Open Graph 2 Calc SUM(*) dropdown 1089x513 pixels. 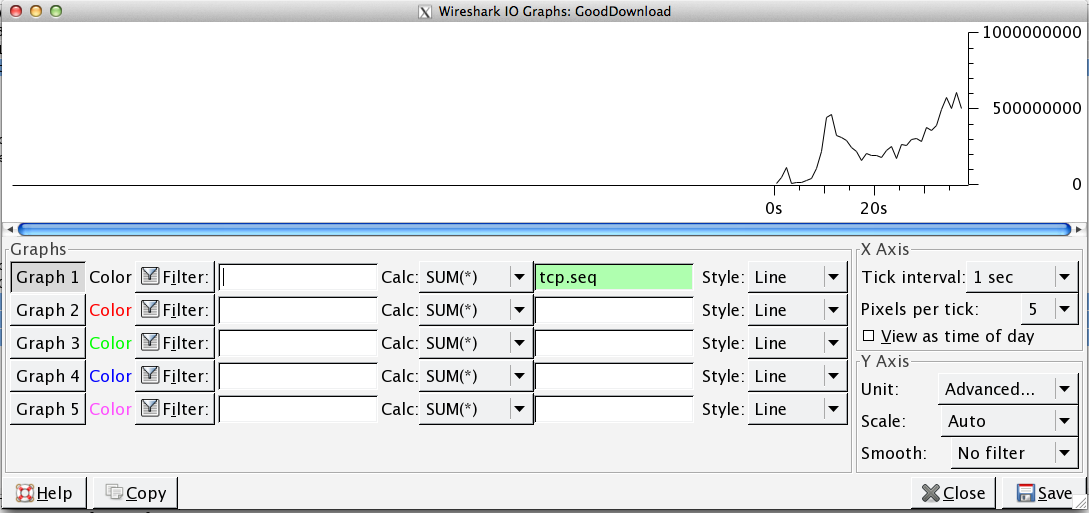476,310
